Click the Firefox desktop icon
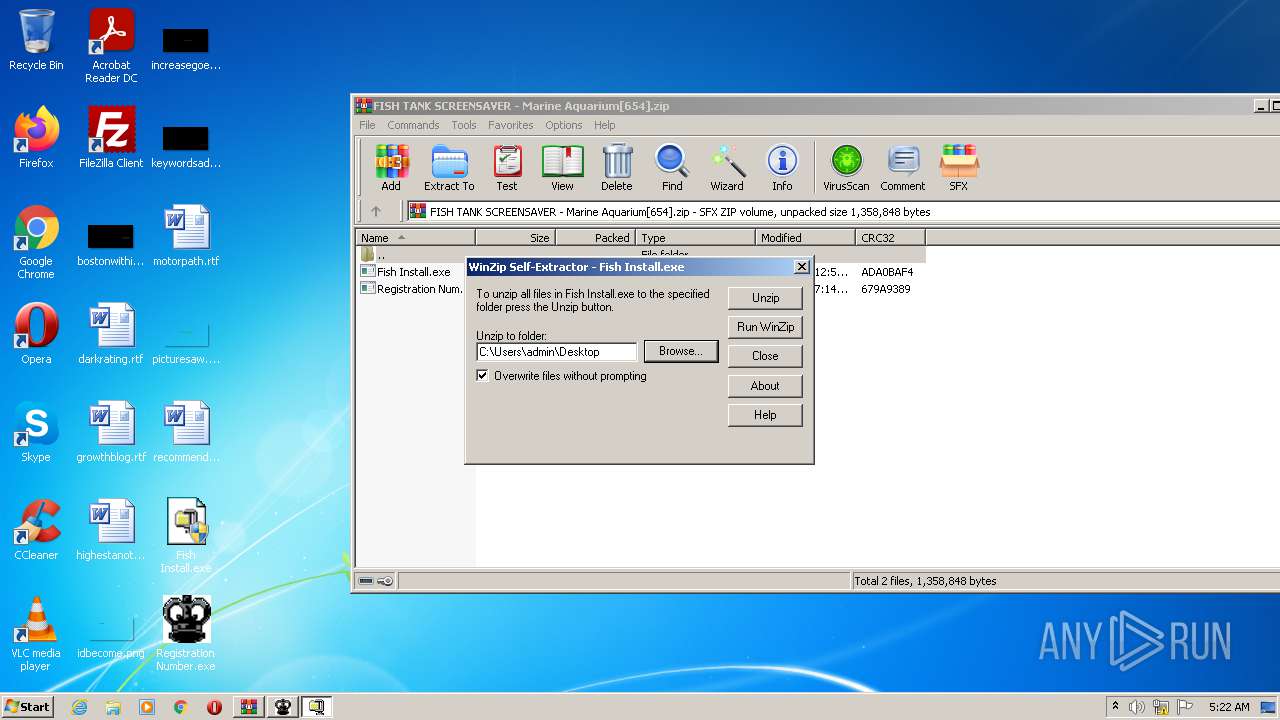The image size is (1280, 720). click(36, 139)
